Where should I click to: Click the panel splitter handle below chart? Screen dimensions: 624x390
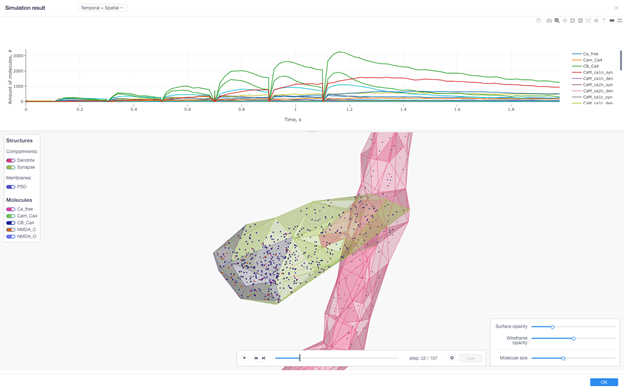point(312,131)
